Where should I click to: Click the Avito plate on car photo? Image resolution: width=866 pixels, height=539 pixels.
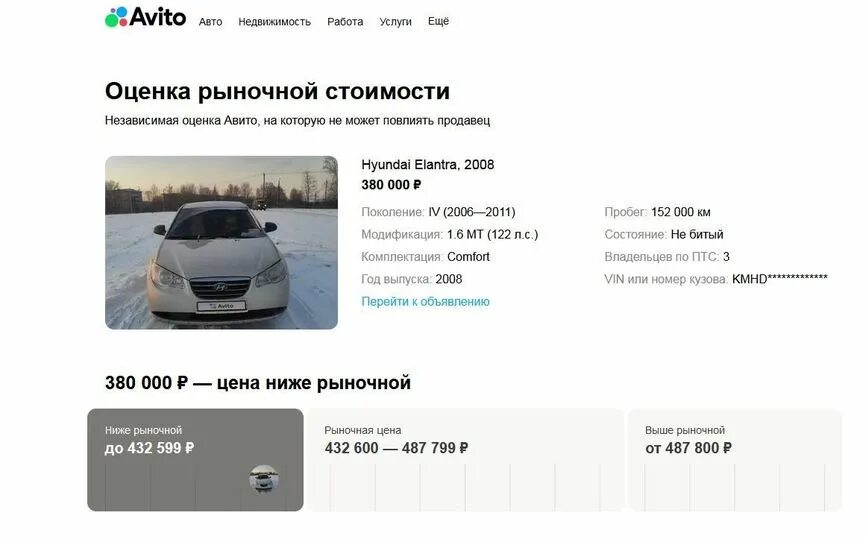pos(221,306)
